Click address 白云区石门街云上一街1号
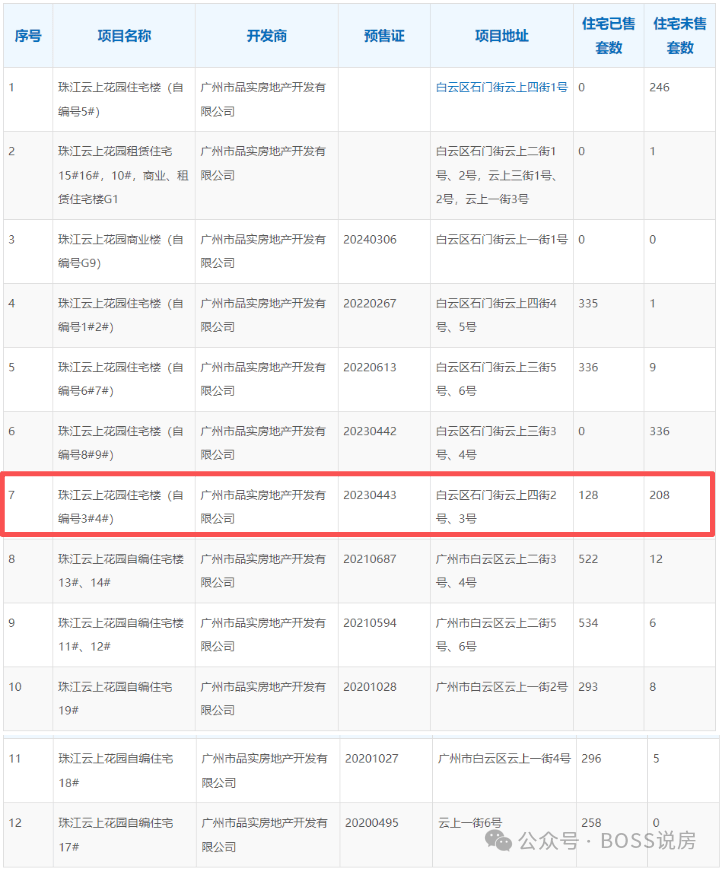 [501, 240]
